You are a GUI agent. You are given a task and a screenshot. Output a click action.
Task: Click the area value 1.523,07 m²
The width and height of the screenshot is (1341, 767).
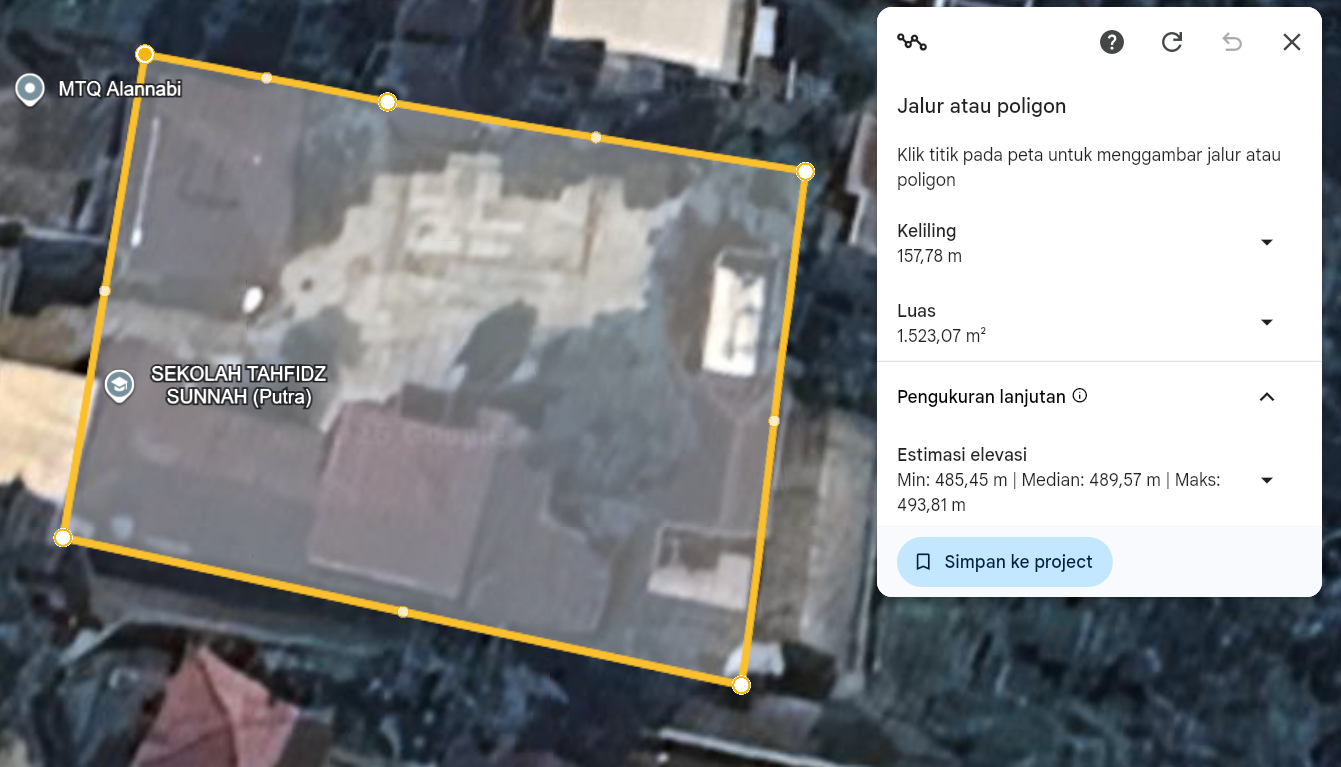(x=942, y=336)
